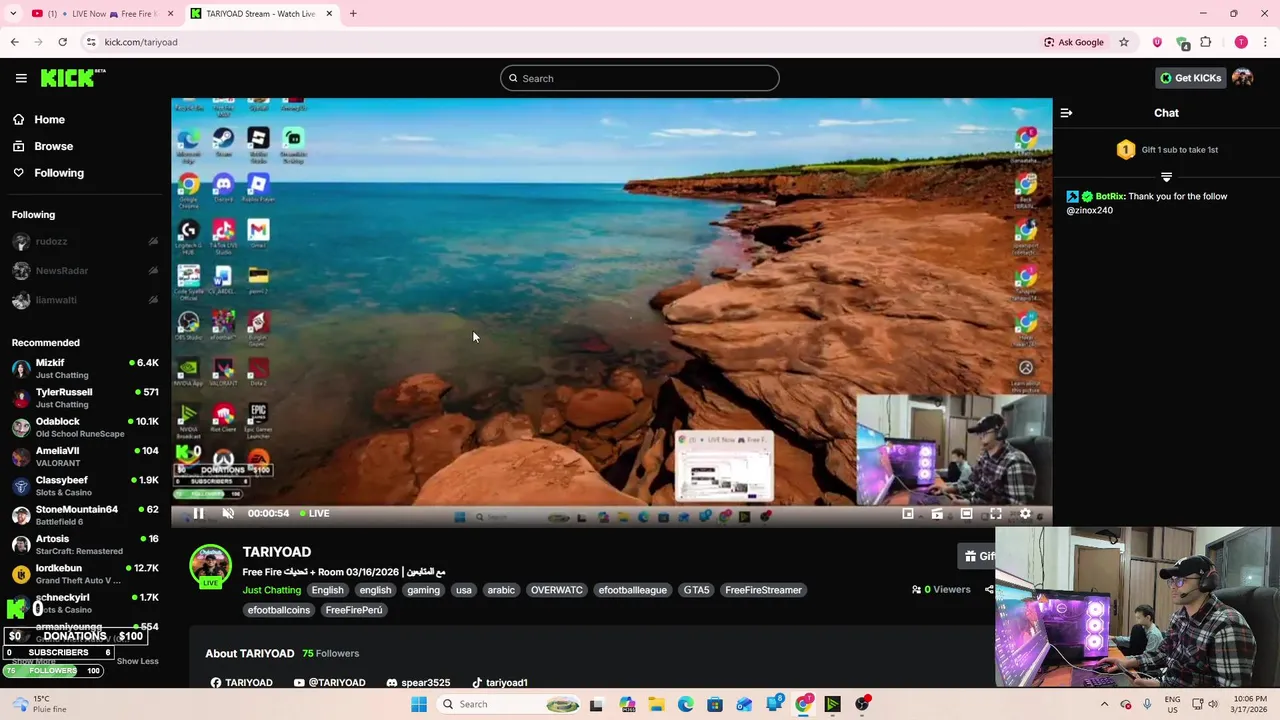
Task: Open TylerRussell recommended channel
Action: pos(85,398)
